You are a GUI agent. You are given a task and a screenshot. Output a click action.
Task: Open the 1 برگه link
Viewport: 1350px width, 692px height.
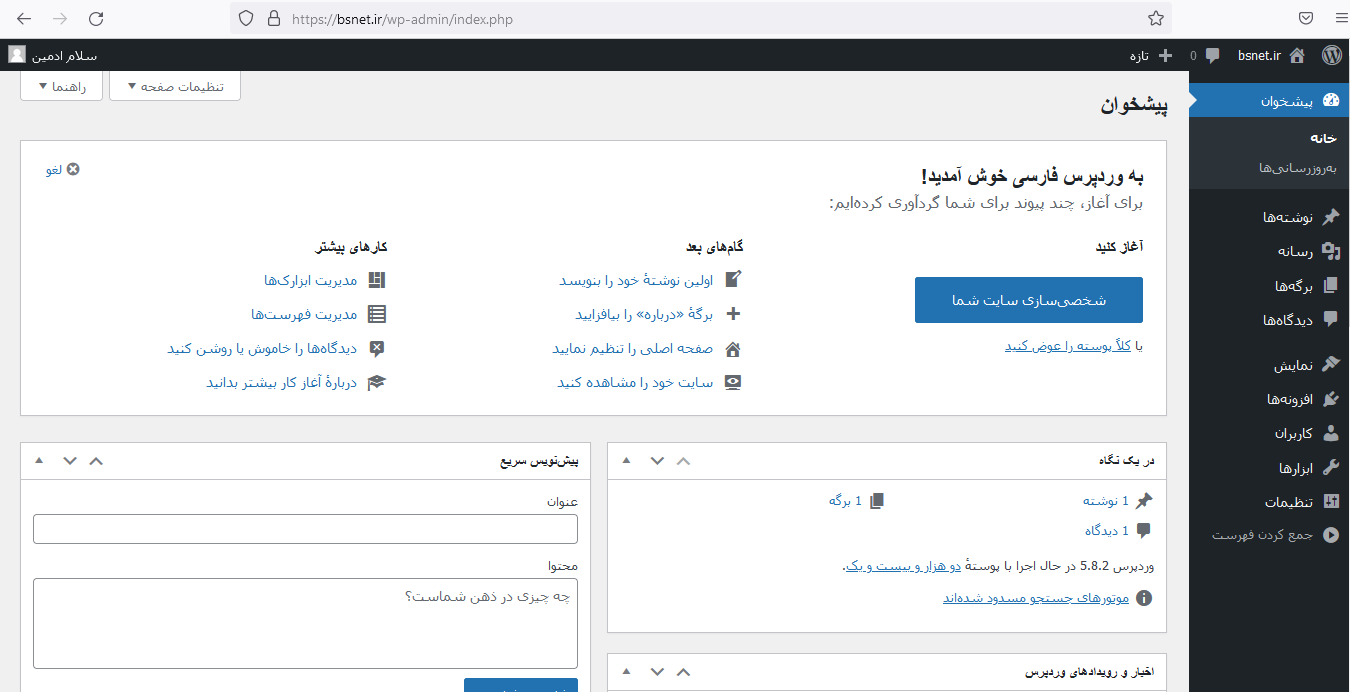(x=845, y=500)
